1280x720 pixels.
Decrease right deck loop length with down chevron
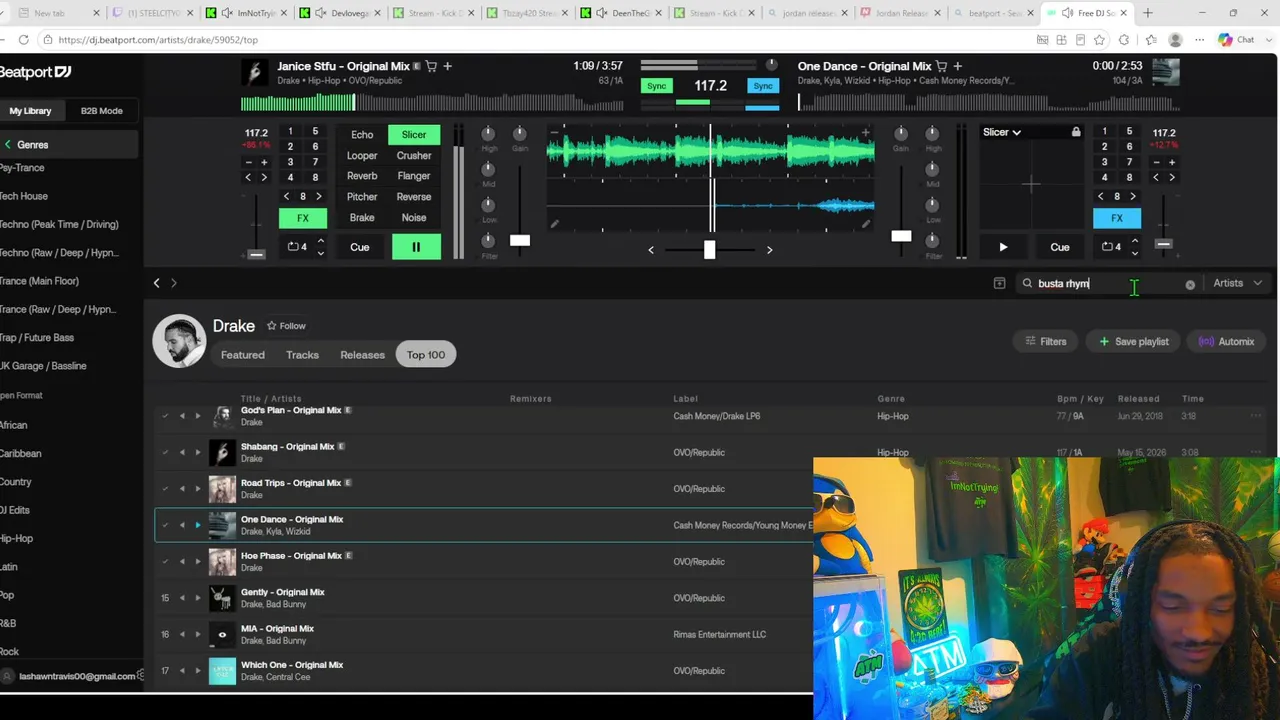1134,253
